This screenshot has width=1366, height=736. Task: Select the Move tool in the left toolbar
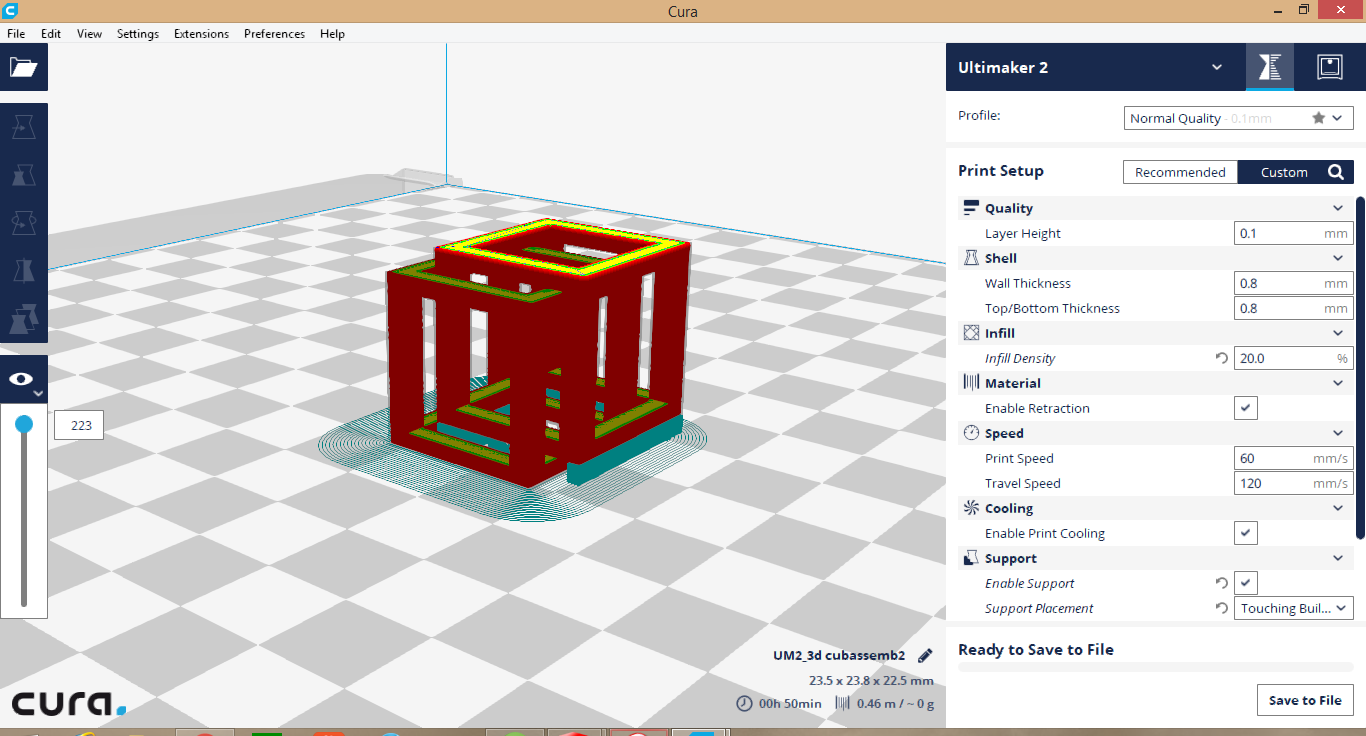tap(23, 127)
